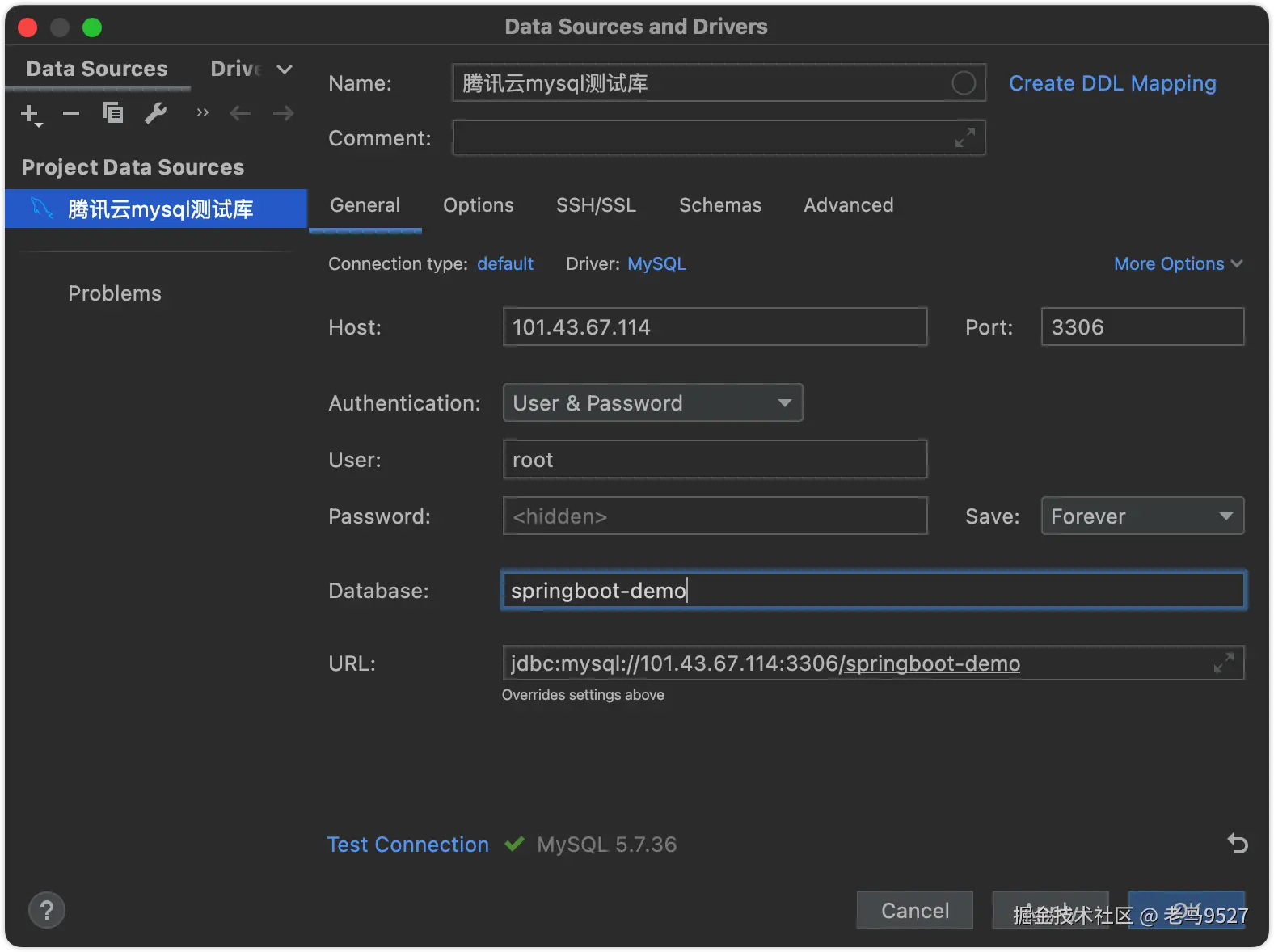Image resolution: width=1274 pixels, height=952 pixels.
Task: Show more toolbar actions double-chevron
Action: pos(202,113)
